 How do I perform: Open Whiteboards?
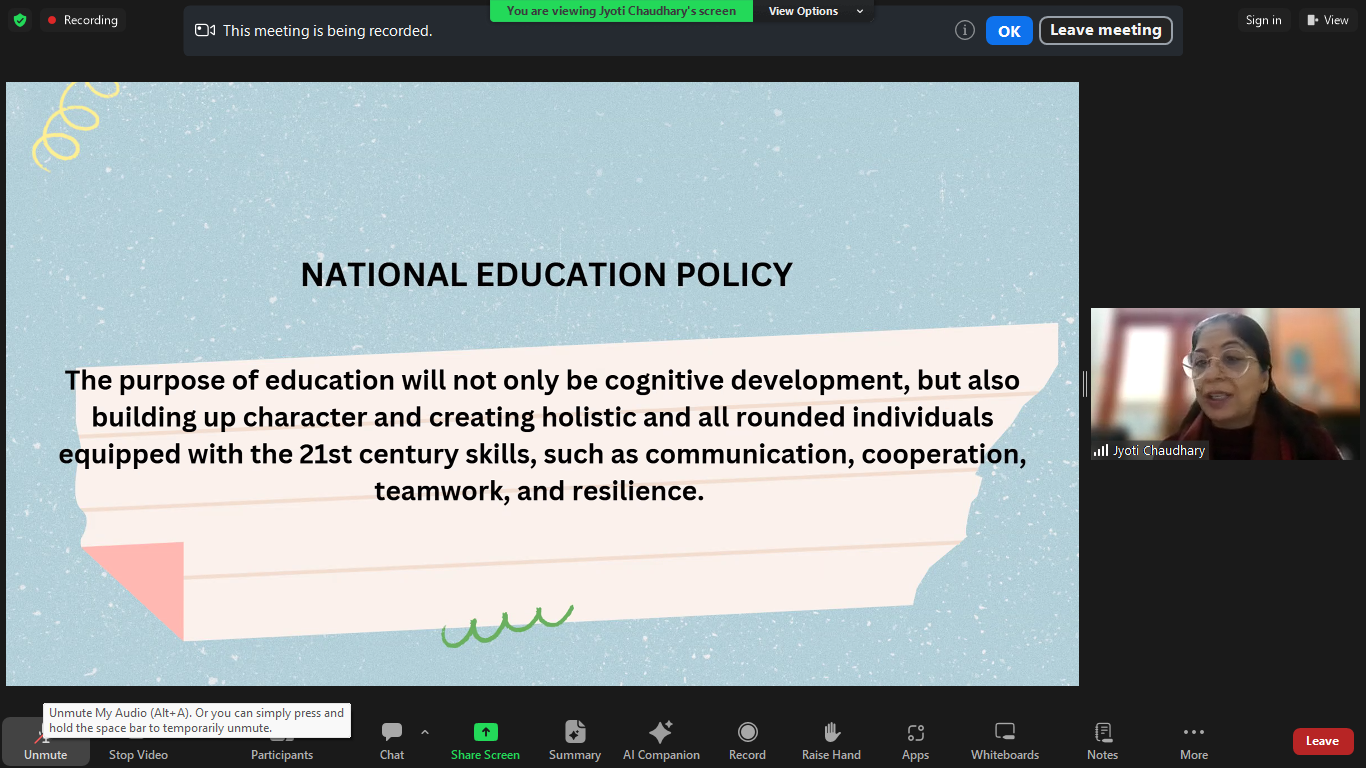[1005, 742]
